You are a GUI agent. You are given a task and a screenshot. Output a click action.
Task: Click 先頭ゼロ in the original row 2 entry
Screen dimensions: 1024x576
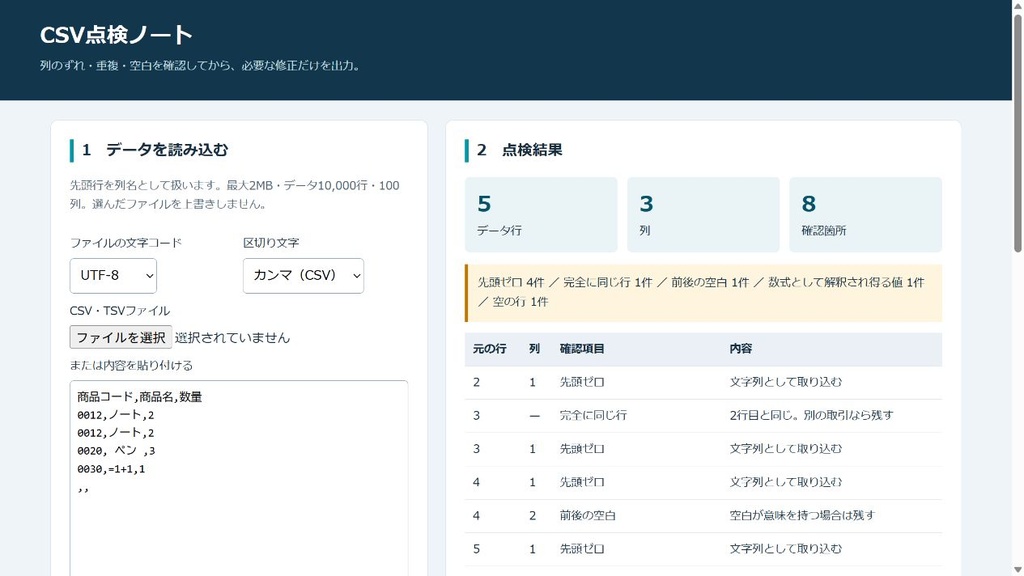(582, 382)
